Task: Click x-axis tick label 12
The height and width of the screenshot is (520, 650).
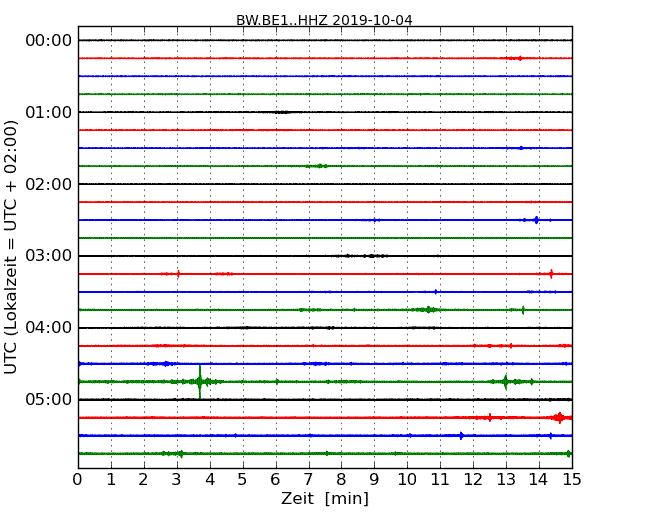Action: coord(473,480)
